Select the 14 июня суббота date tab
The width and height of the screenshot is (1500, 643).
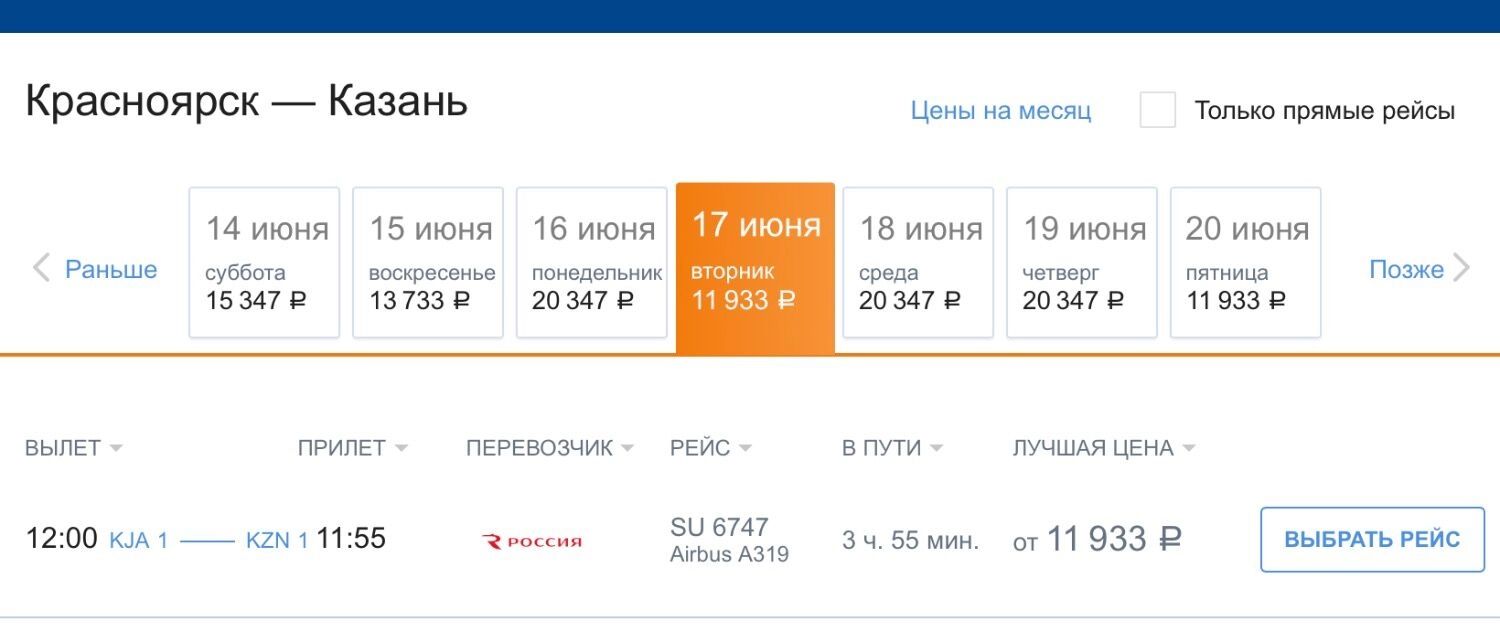[x=264, y=263]
